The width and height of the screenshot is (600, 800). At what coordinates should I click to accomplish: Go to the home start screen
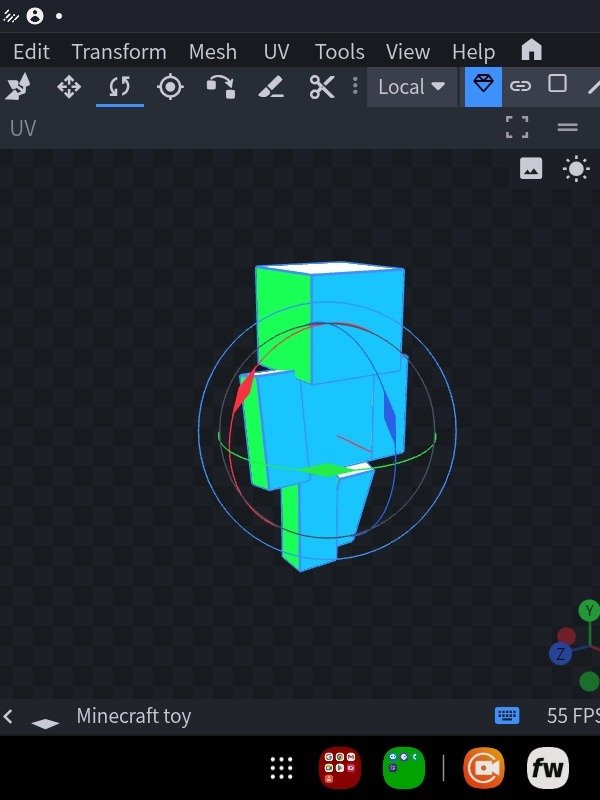click(x=531, y=51)
